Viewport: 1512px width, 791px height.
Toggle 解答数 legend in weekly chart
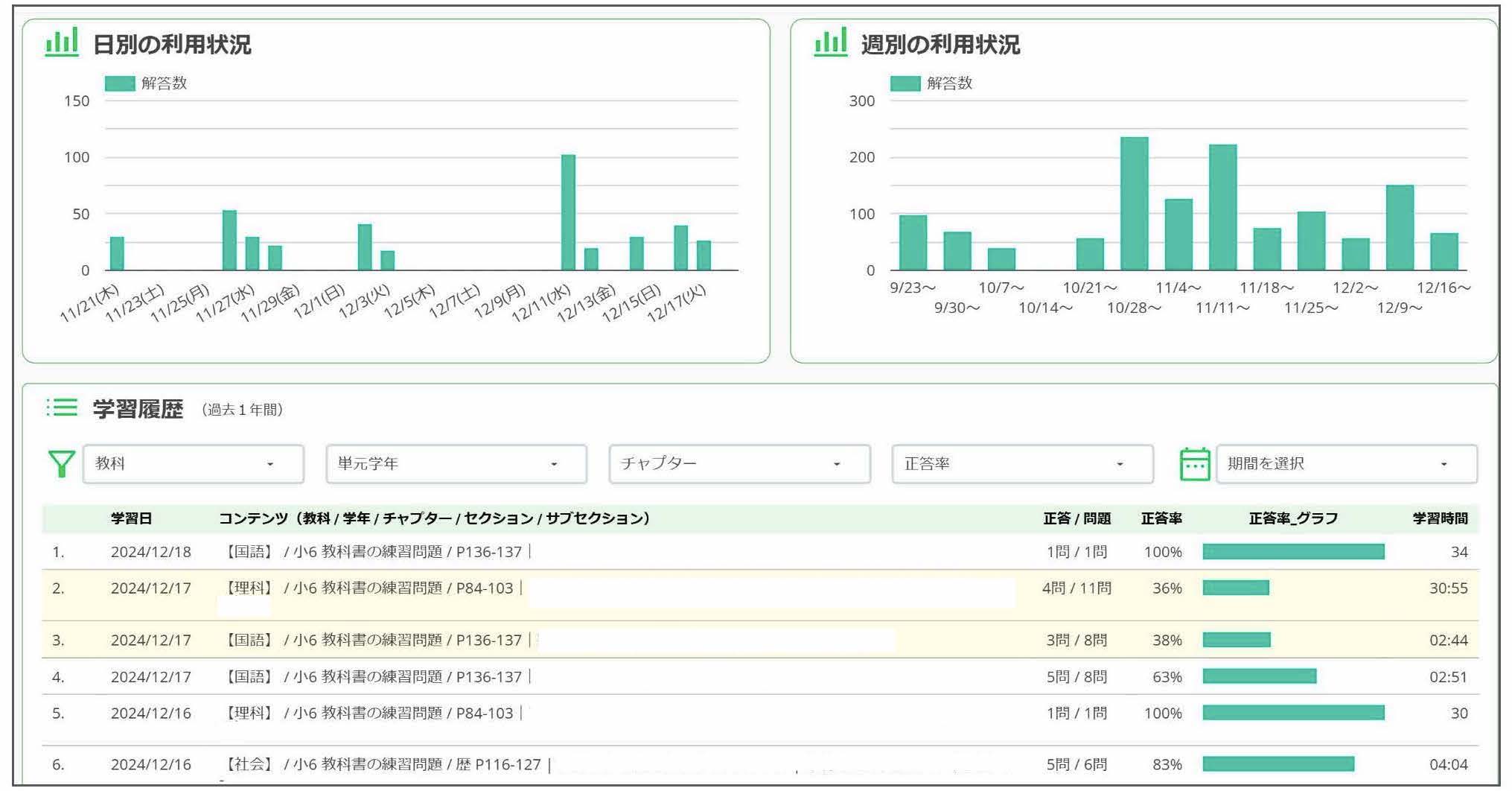tap(931, 83)
